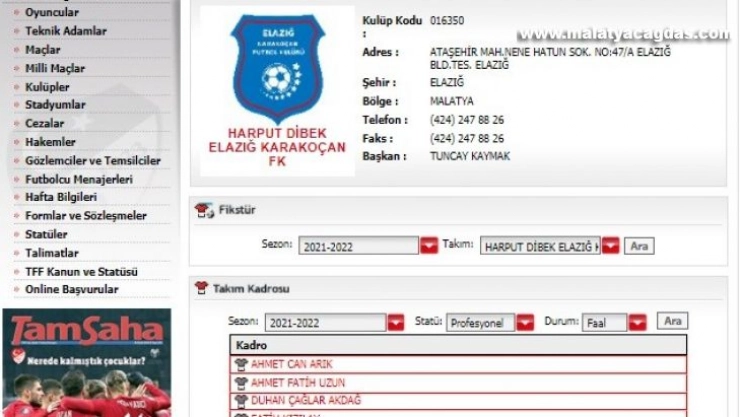The image size is (740, 417).
Task: Click the jersey icon beside Fikstür heading
Action: [x=204, y=210]
